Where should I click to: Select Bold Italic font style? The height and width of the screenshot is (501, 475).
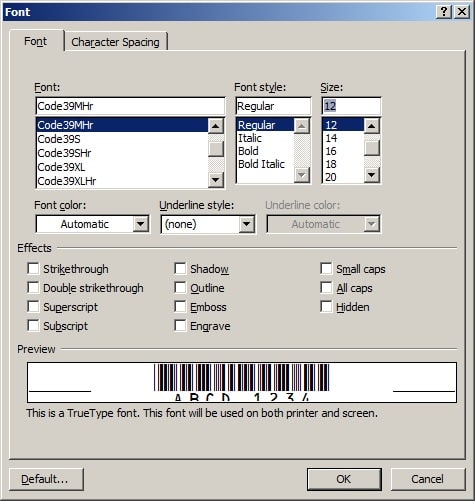[x=265, y=164]
